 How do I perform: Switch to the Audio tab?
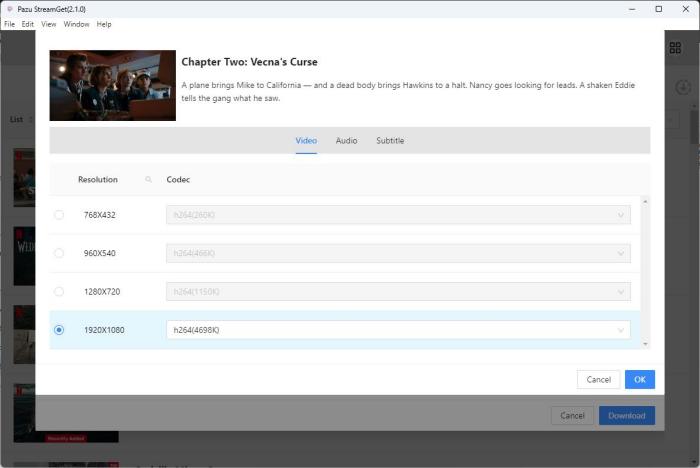[346, 141]
